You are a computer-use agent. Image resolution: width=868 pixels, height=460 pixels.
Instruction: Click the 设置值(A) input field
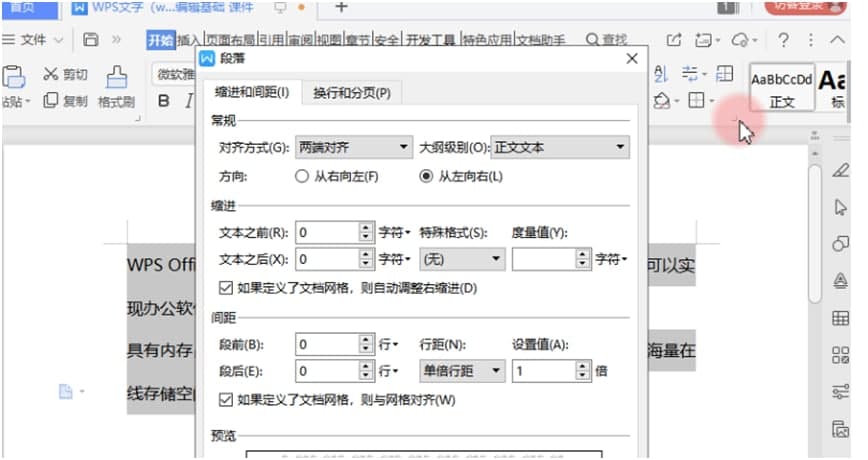tap(544, 371)
